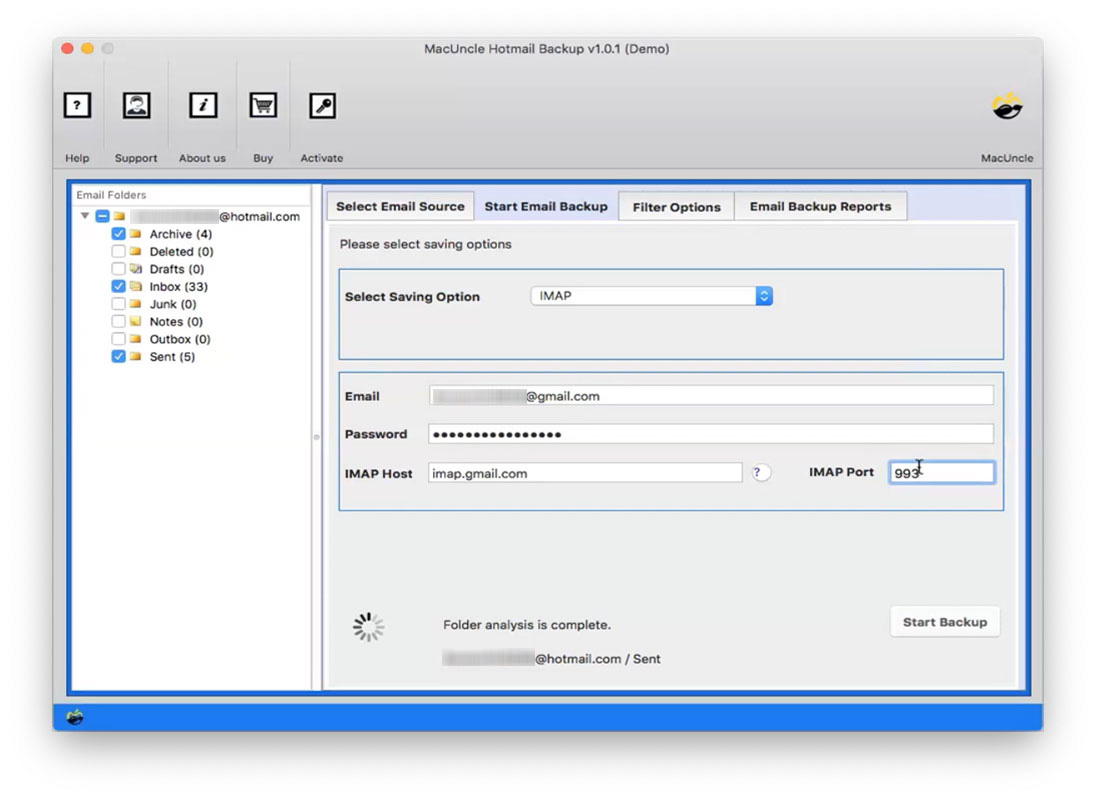Open IMAP Host help via circled question mark
The height and width of the screenshot is (799, 1096).
coord(761,472)
